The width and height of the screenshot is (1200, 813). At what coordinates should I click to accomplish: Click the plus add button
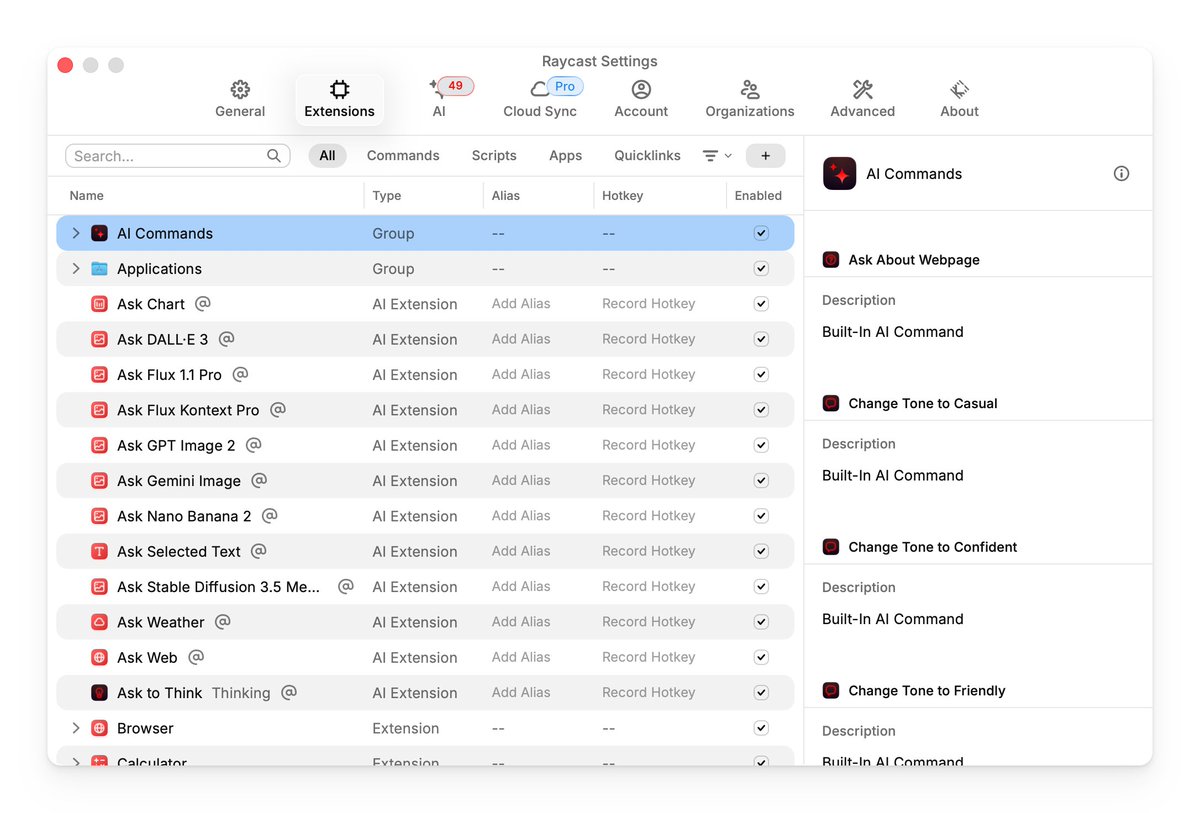(x=766, y=156)
